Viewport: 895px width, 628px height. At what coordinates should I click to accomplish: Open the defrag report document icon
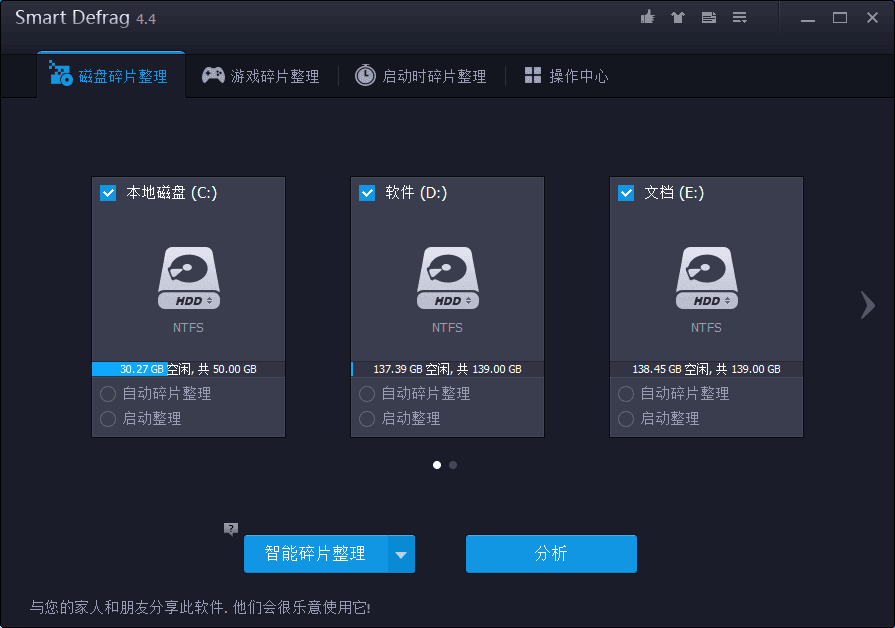click(x=708, y=17)
